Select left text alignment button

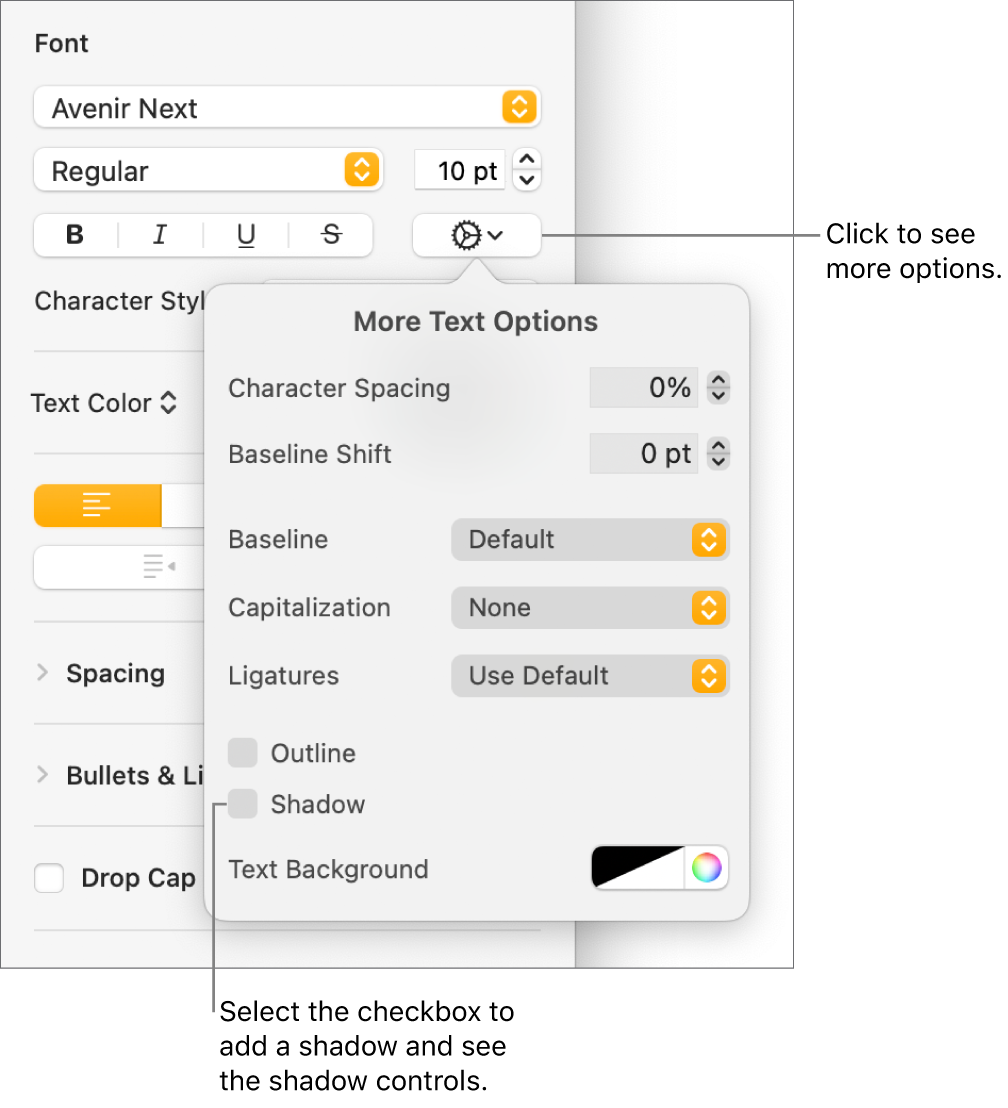pos(97,506)
